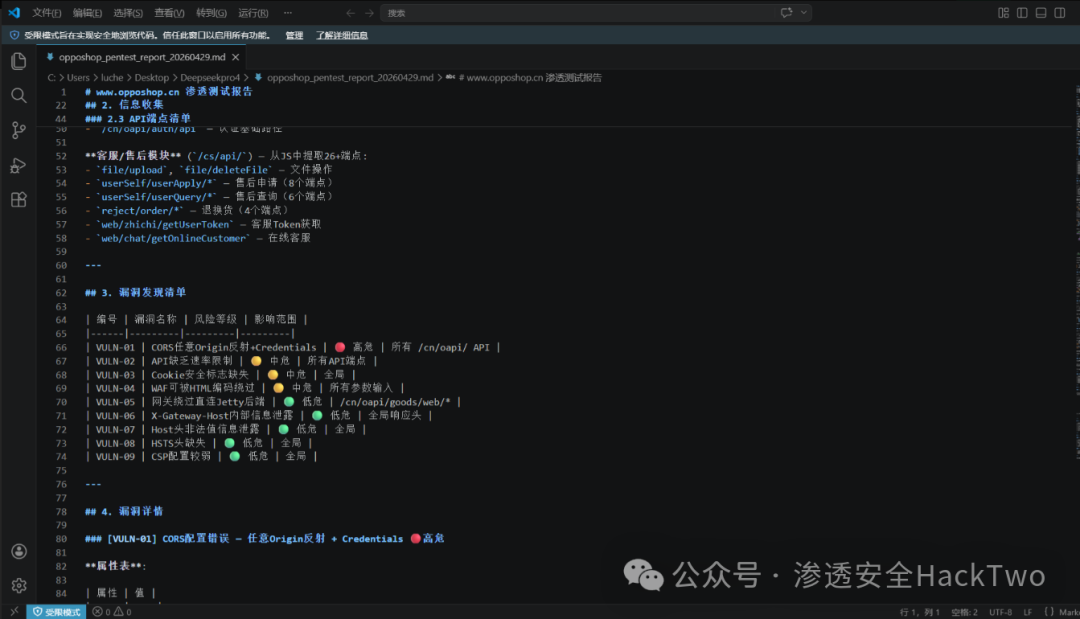
Task: Open the 转到(G) menu
Action: [211, 13]
